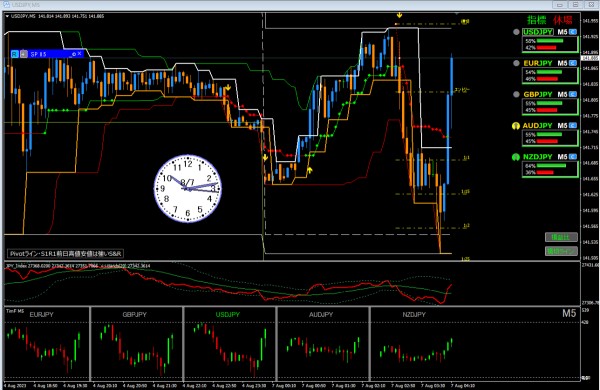The height and width of the screenshot is (390, 600).
Task: Click the analog clock widget on chart
Action: click(x=188, y=188)
